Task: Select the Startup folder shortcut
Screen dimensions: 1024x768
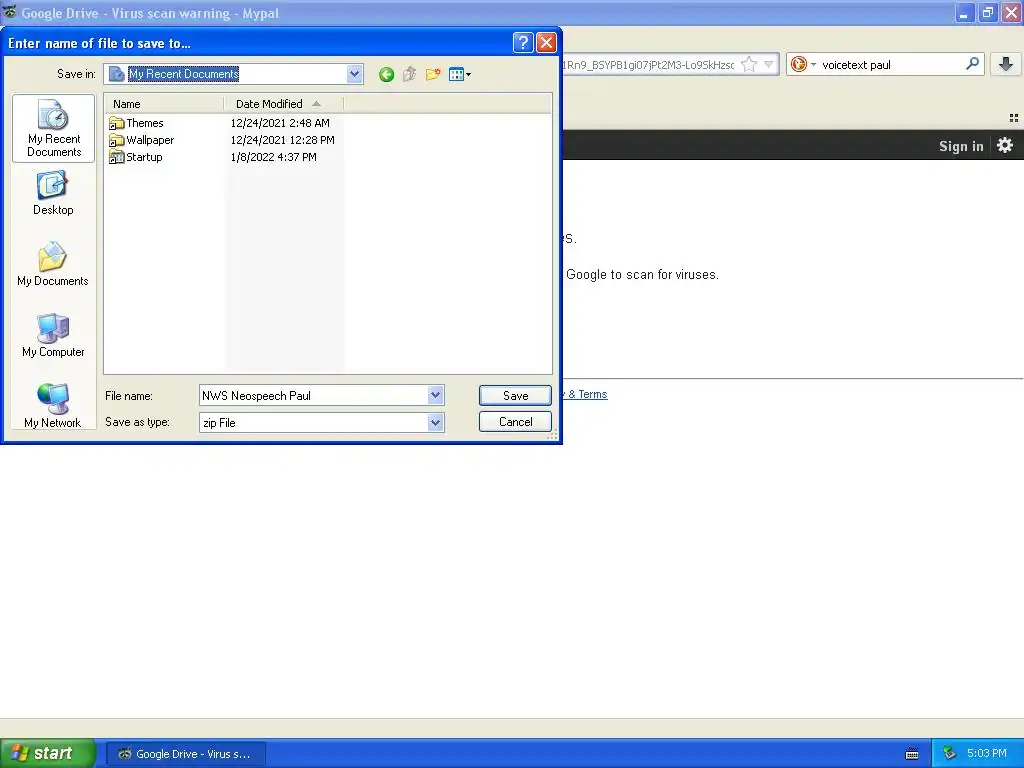Action: [135, 157]
